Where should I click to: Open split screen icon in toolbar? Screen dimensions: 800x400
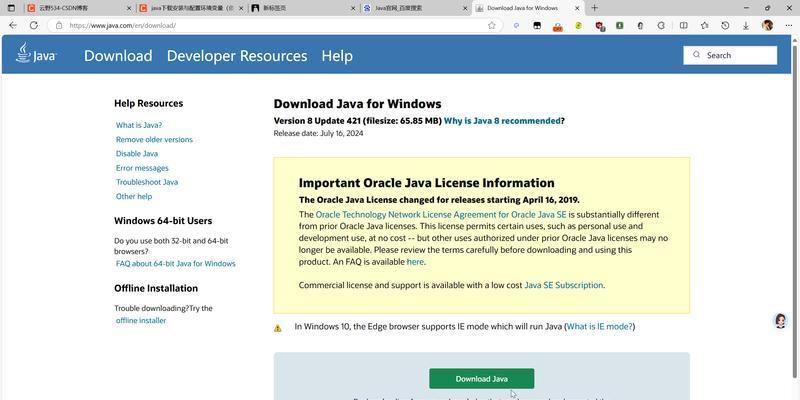coord(684,25)
